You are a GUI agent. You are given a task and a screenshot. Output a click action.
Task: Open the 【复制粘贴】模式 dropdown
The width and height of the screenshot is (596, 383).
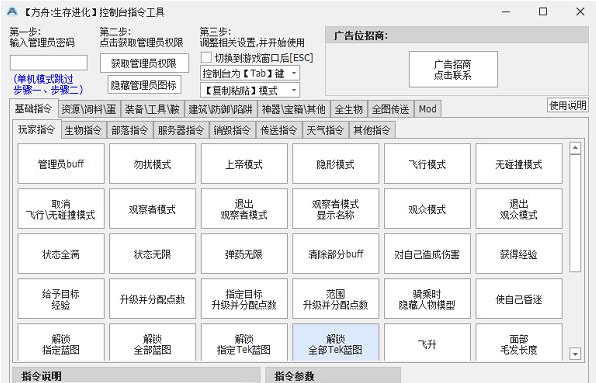tap(250, 90)
